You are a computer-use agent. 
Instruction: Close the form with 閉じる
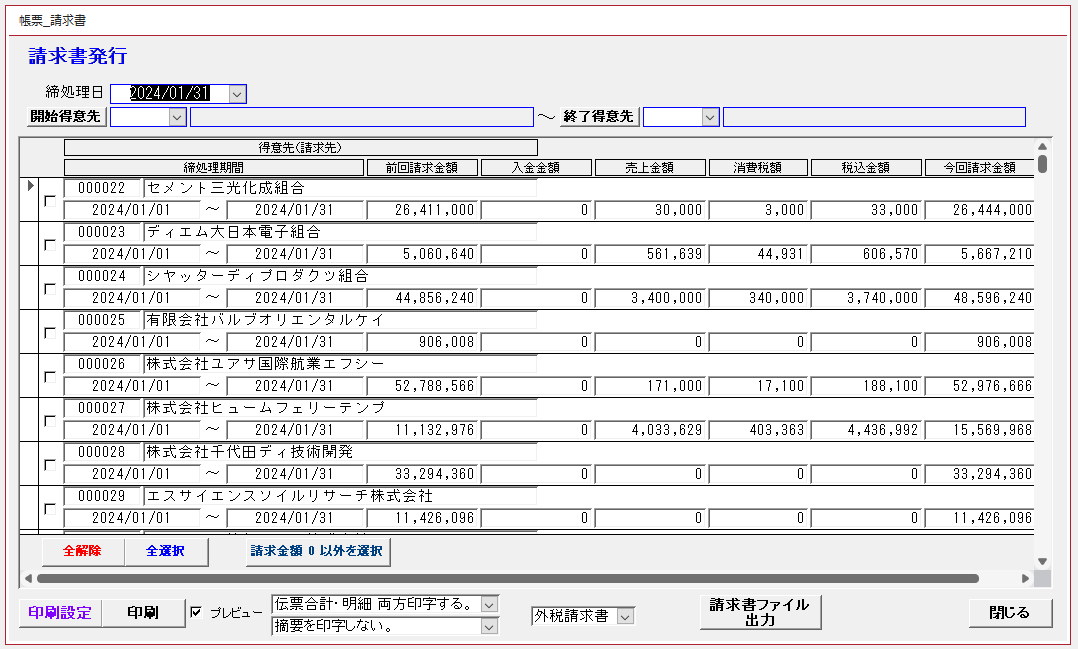coord(1009,612)
